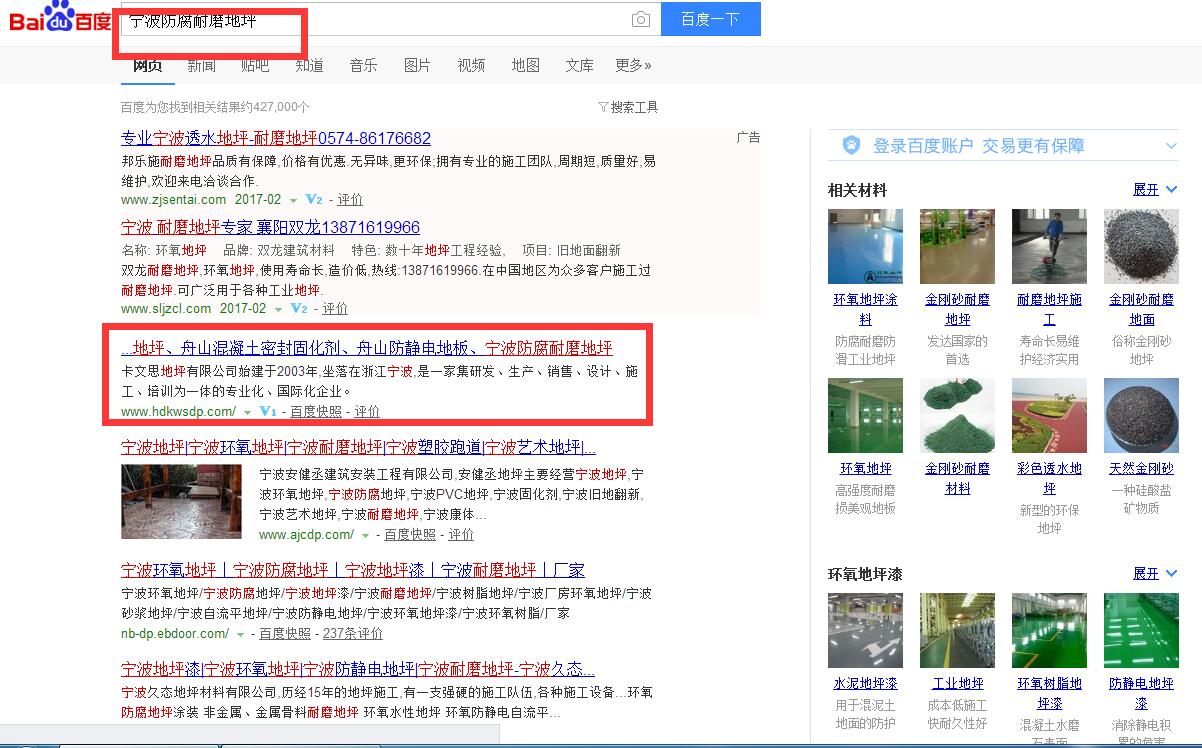Click stone floor thumbnail of ajcdp result
The height and width of the screenshot is (748, 1202).
click(181, 501)
